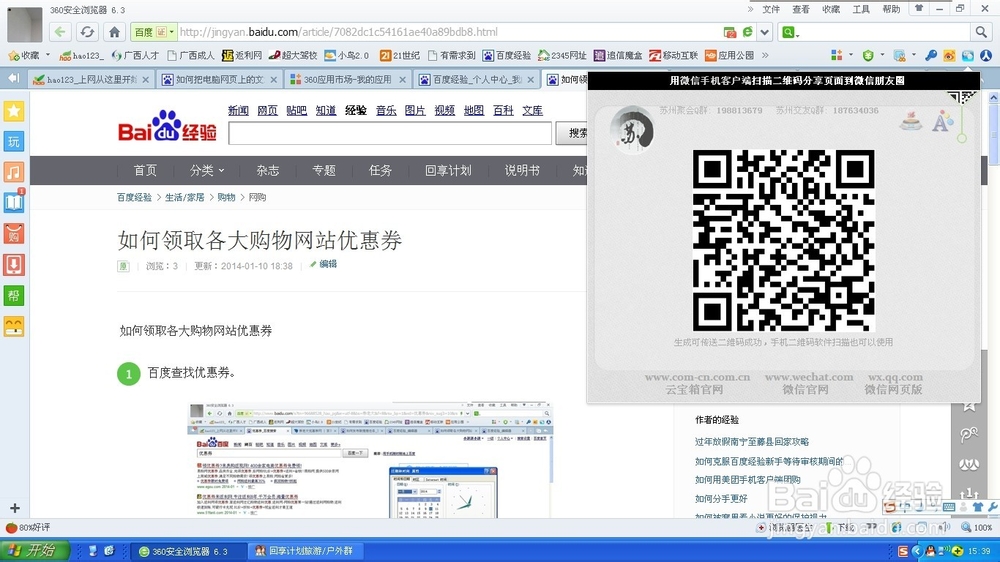Click the 生活/家居 breadcrumb link
Screen dimensions: 1000x562
184,197
